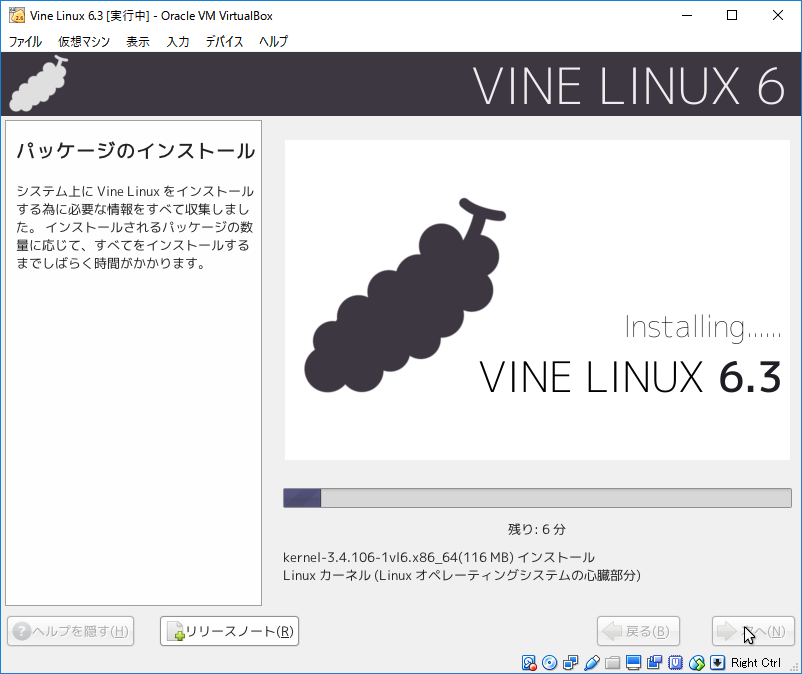This screenshot has width=802, height=674.
Task: Click the virtualization features status icon
Action: (676, 662)
